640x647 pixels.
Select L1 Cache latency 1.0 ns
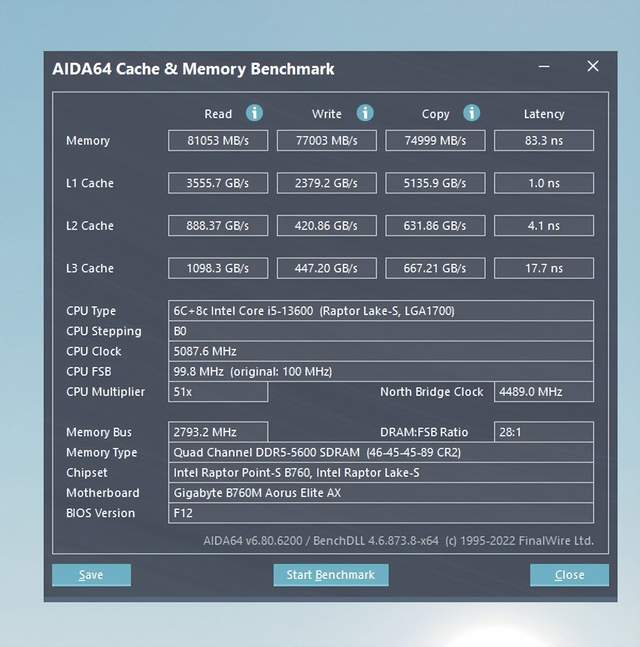[x=544, y=183]
